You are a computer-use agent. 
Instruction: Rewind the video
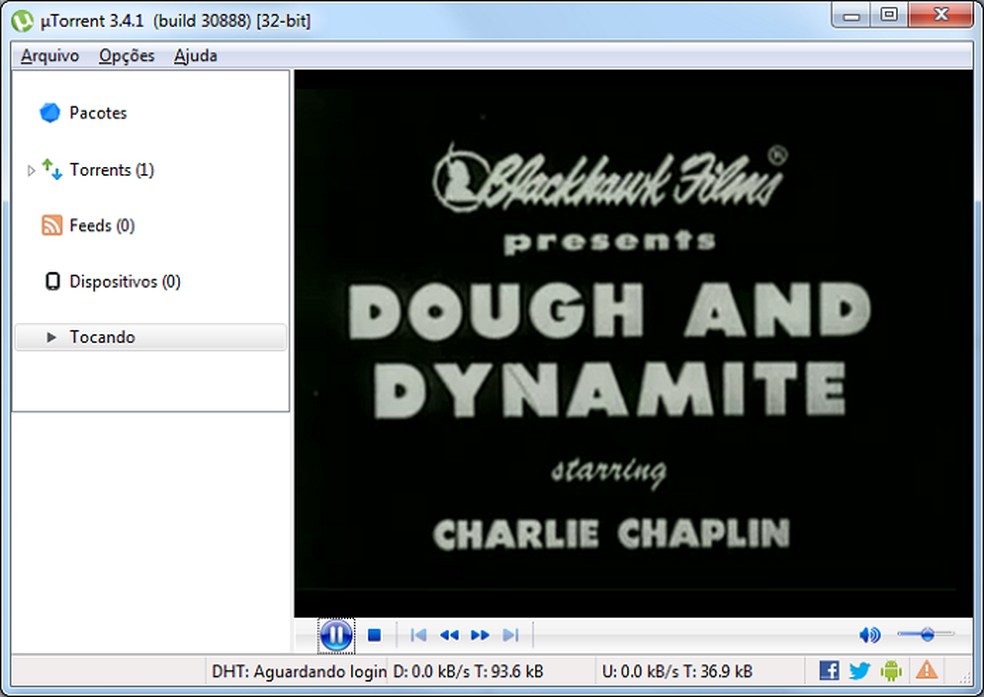[x=449, y=636]
